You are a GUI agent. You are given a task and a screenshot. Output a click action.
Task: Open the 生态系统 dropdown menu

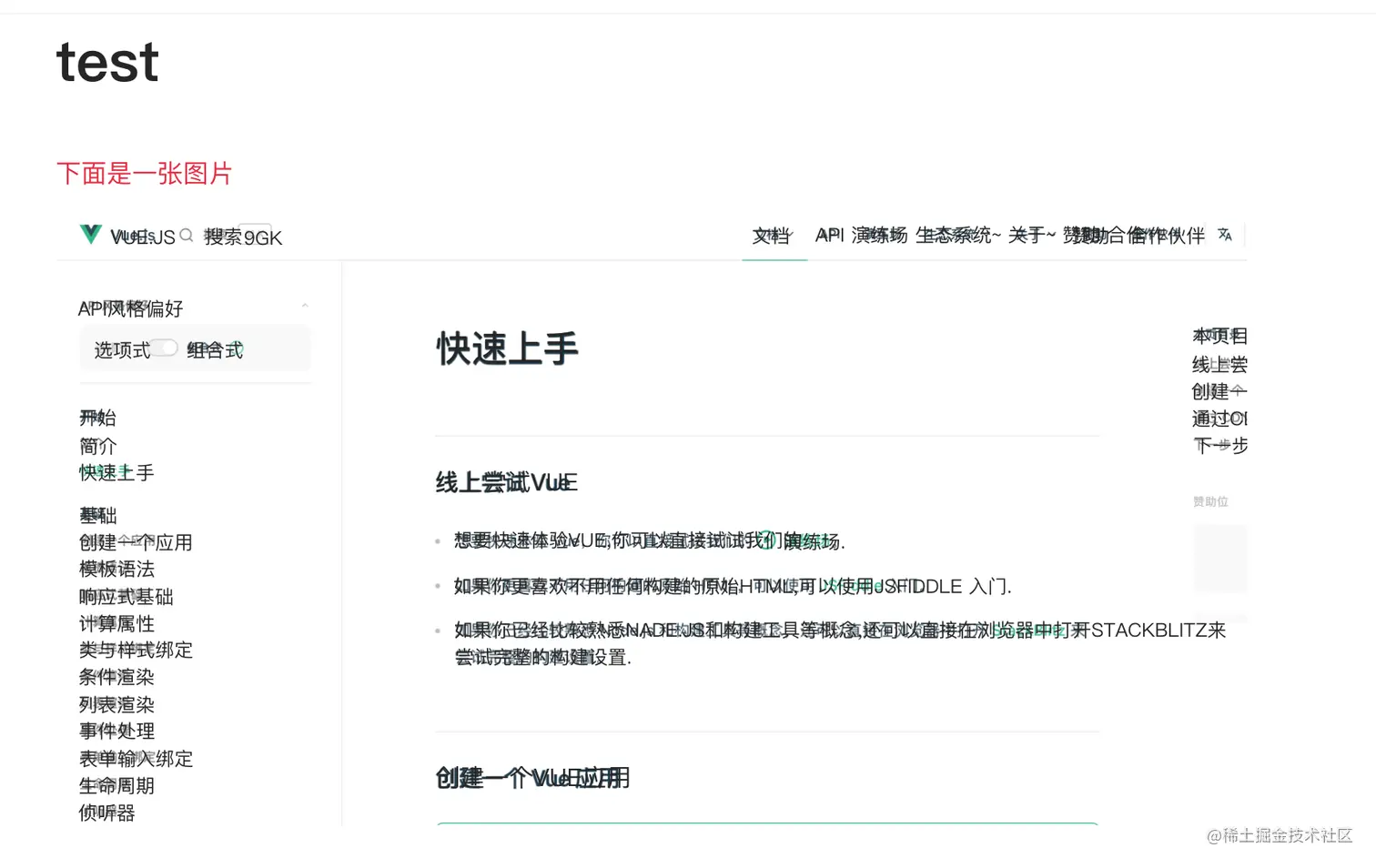[957, 236]
